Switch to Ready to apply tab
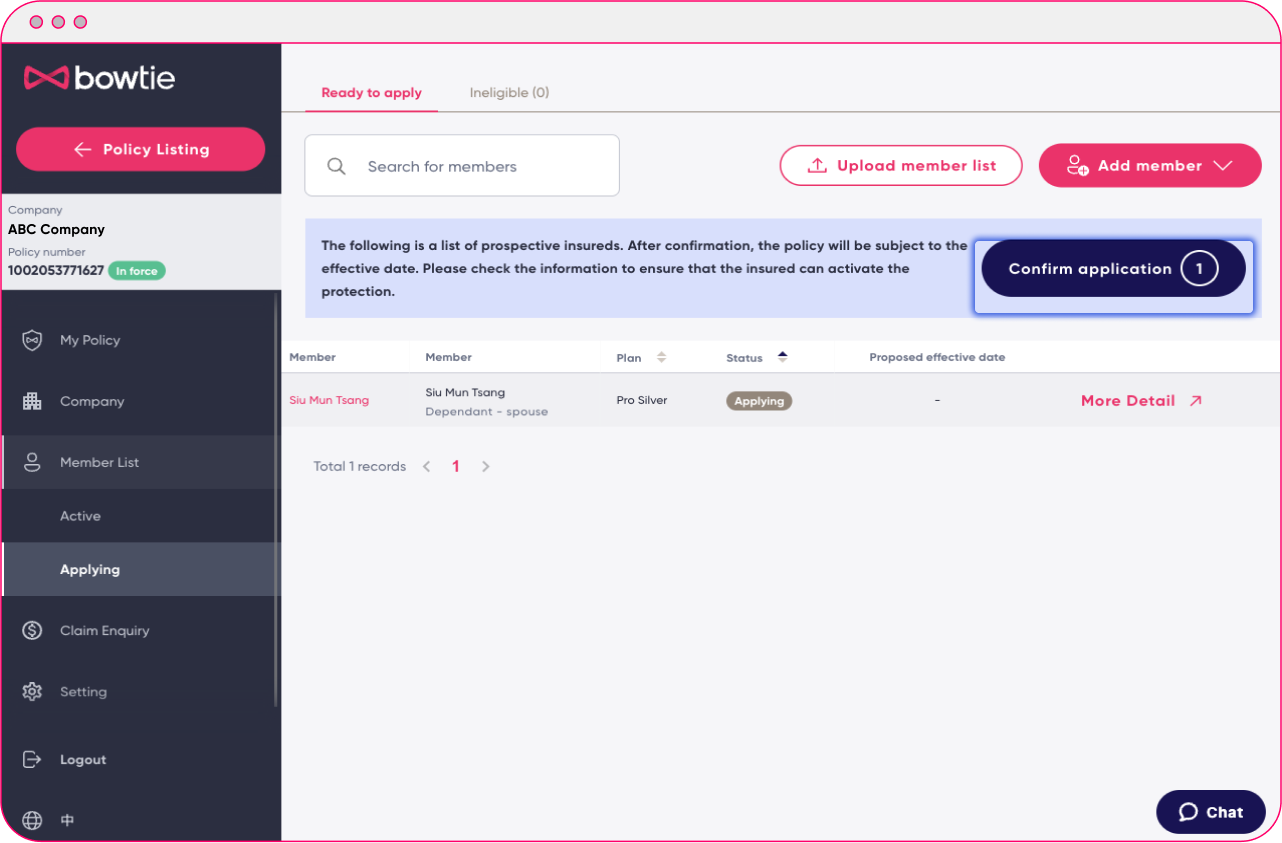This screenshot has width=1282, height=843. coord(371,93)
